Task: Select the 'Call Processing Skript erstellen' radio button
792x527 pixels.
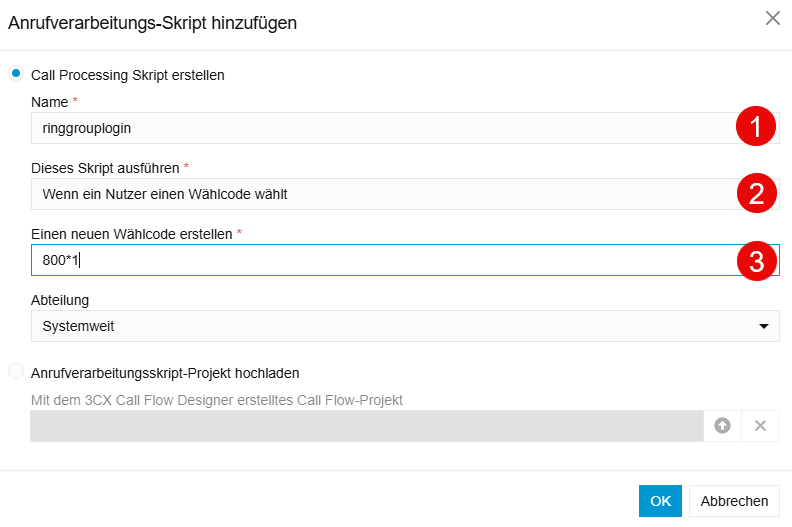Action: pyautogui.click(x=16, y=74)
